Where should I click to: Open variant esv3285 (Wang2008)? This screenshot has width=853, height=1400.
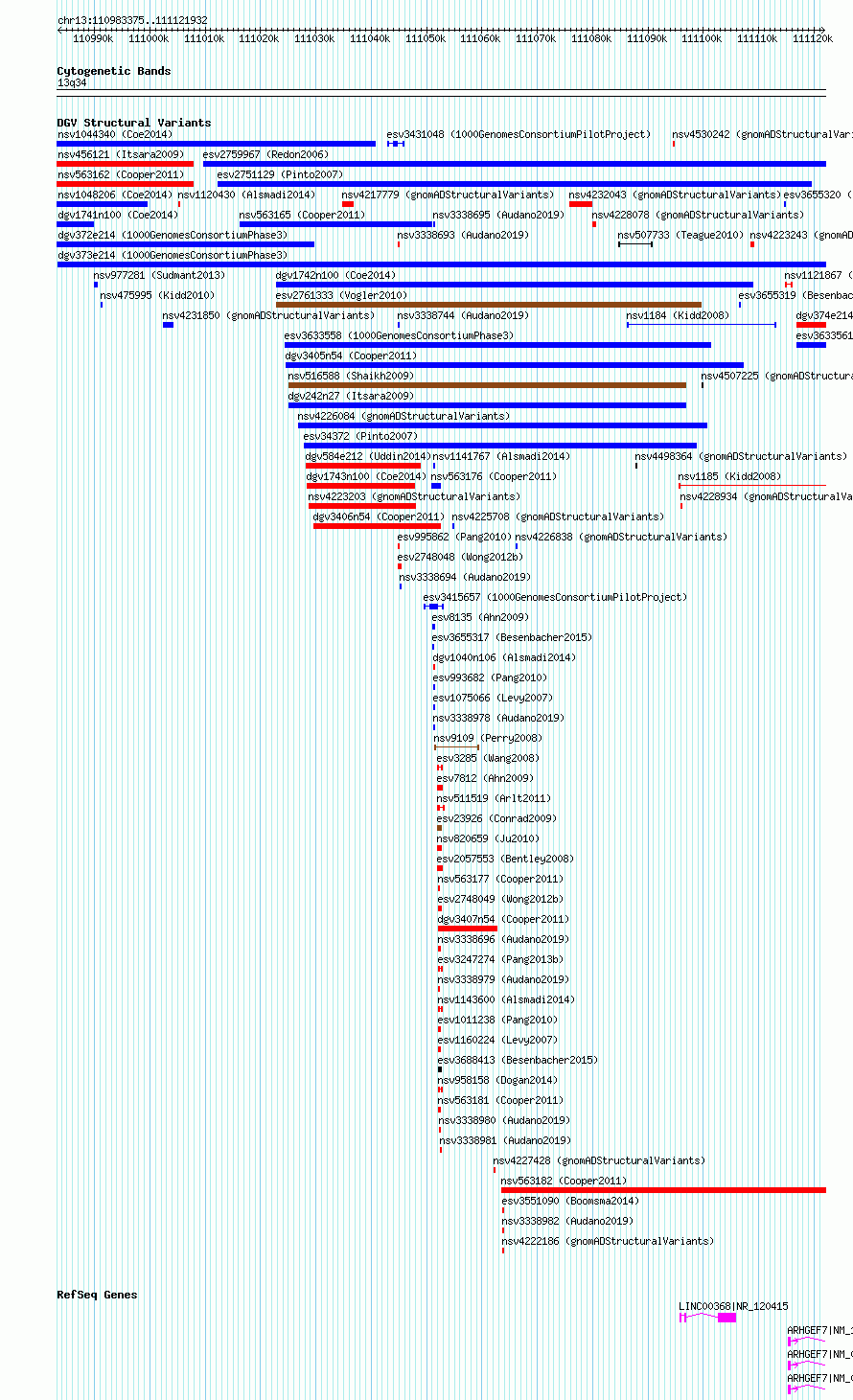[488, 758]
